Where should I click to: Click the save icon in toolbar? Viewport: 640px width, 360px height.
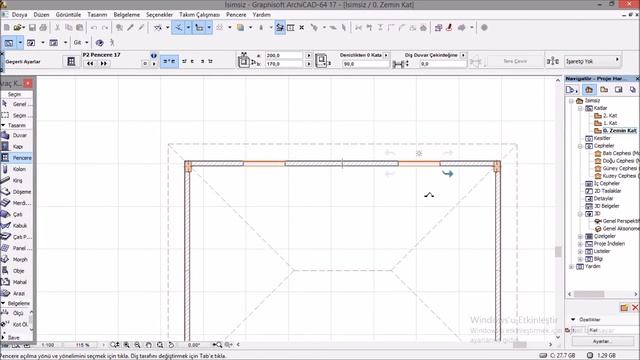[32, 28]
